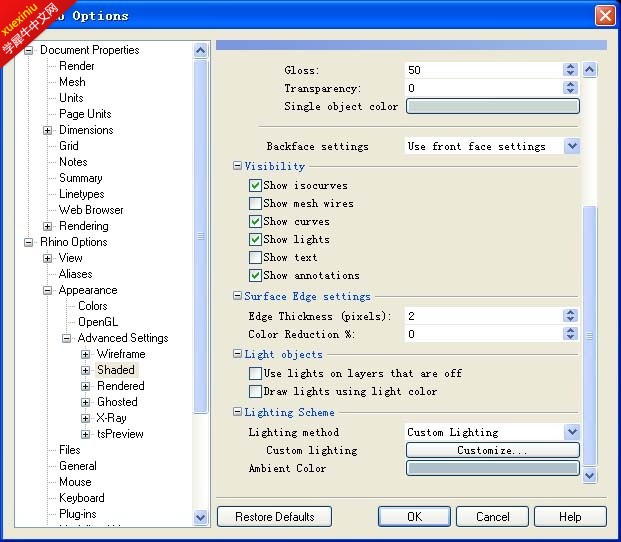Click the Customize... lighting button

point(493,451)
